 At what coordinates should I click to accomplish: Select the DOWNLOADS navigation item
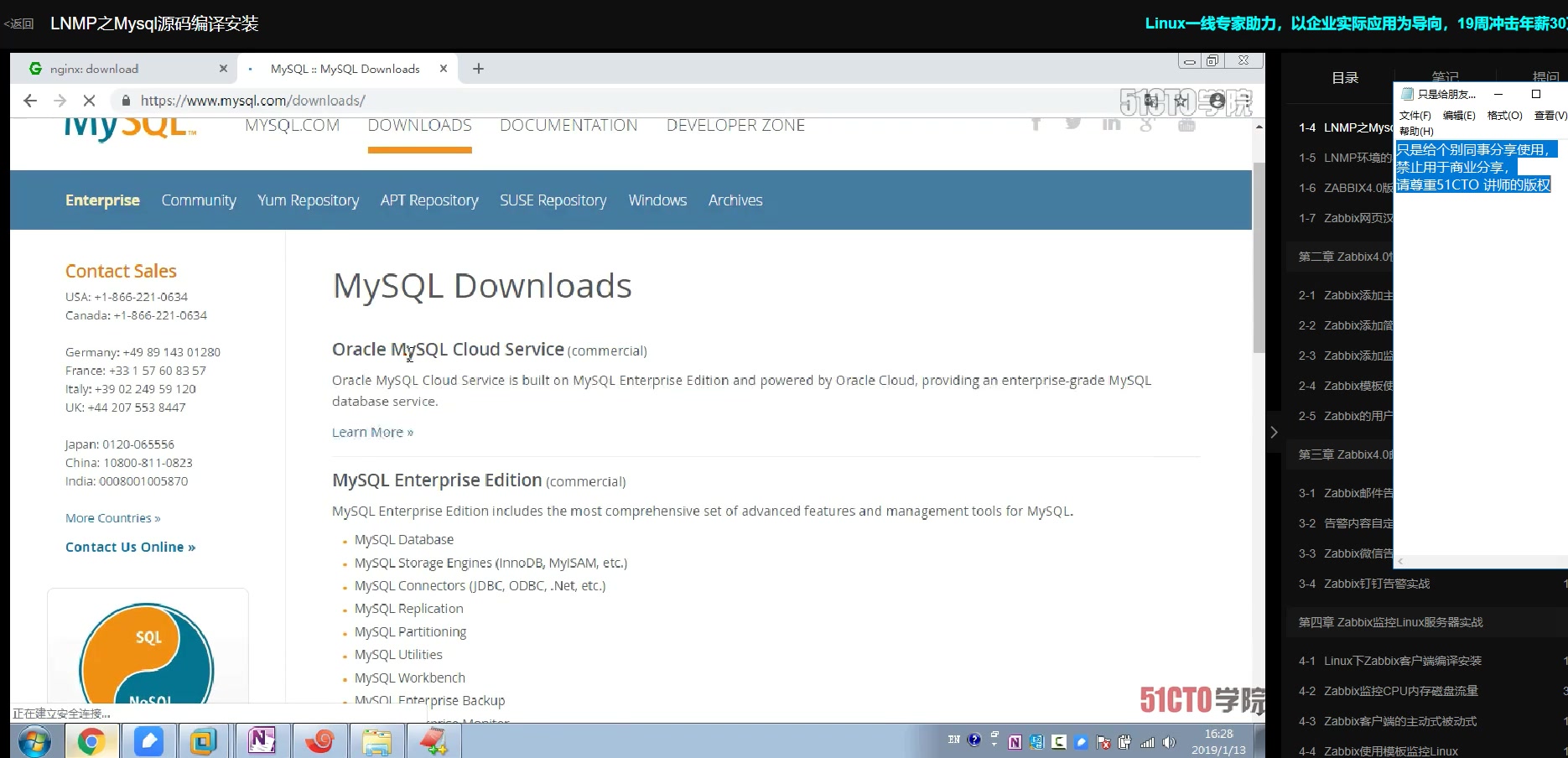tap(420, 126)
